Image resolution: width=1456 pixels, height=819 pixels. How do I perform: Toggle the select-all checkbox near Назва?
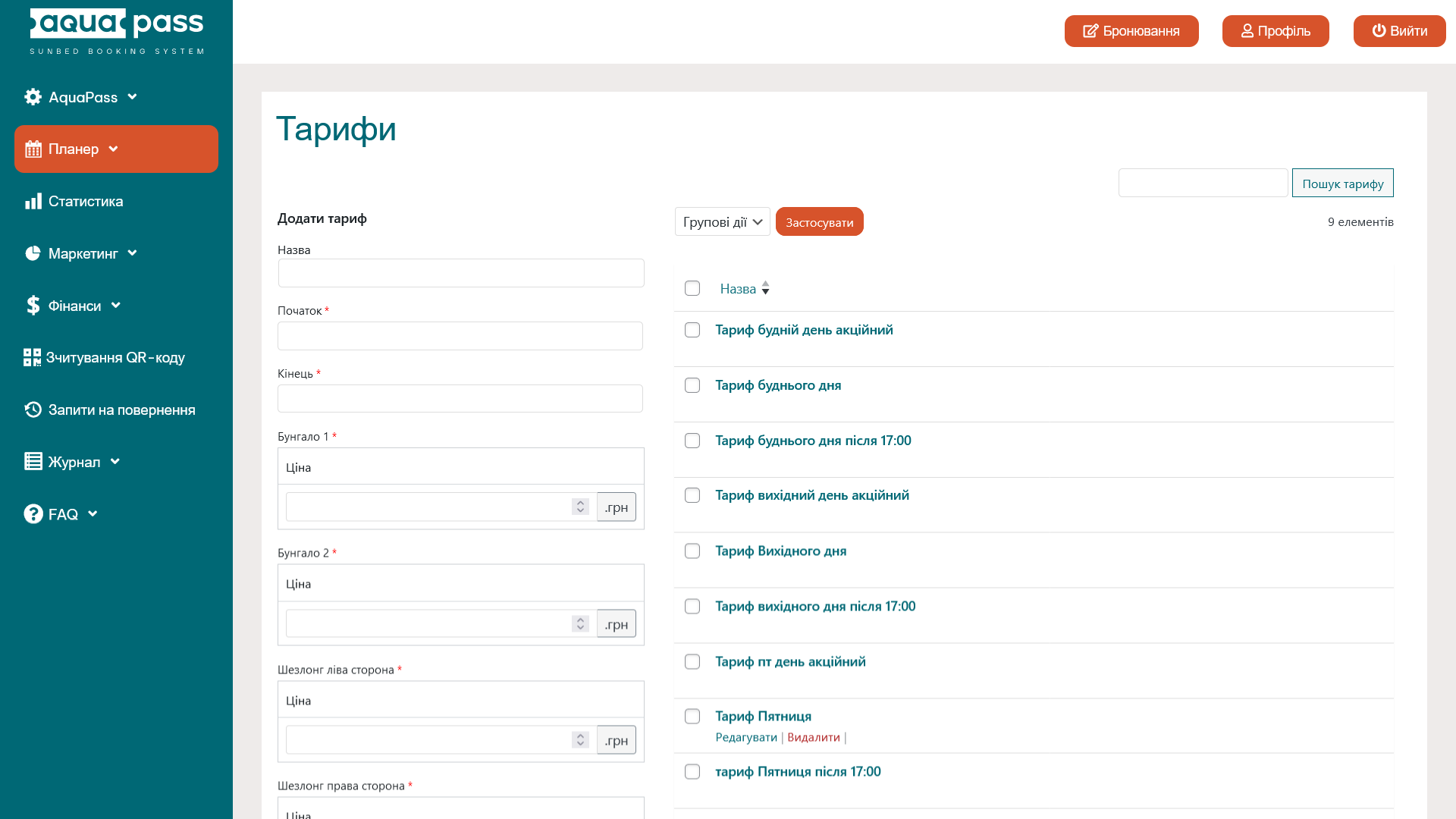click(x=692, y=288)
